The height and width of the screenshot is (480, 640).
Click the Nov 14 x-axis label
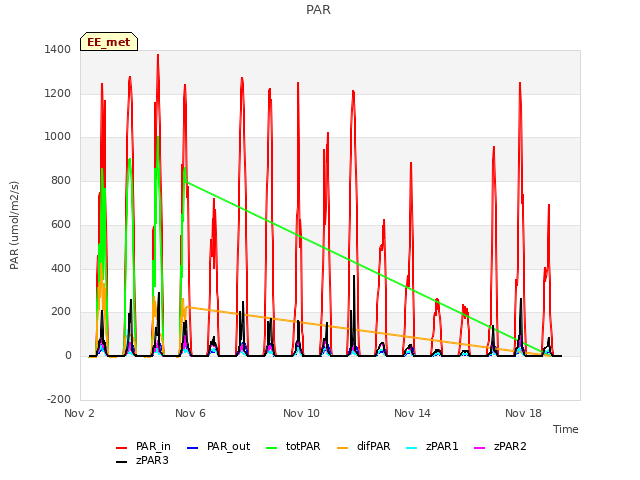[412, 413]
